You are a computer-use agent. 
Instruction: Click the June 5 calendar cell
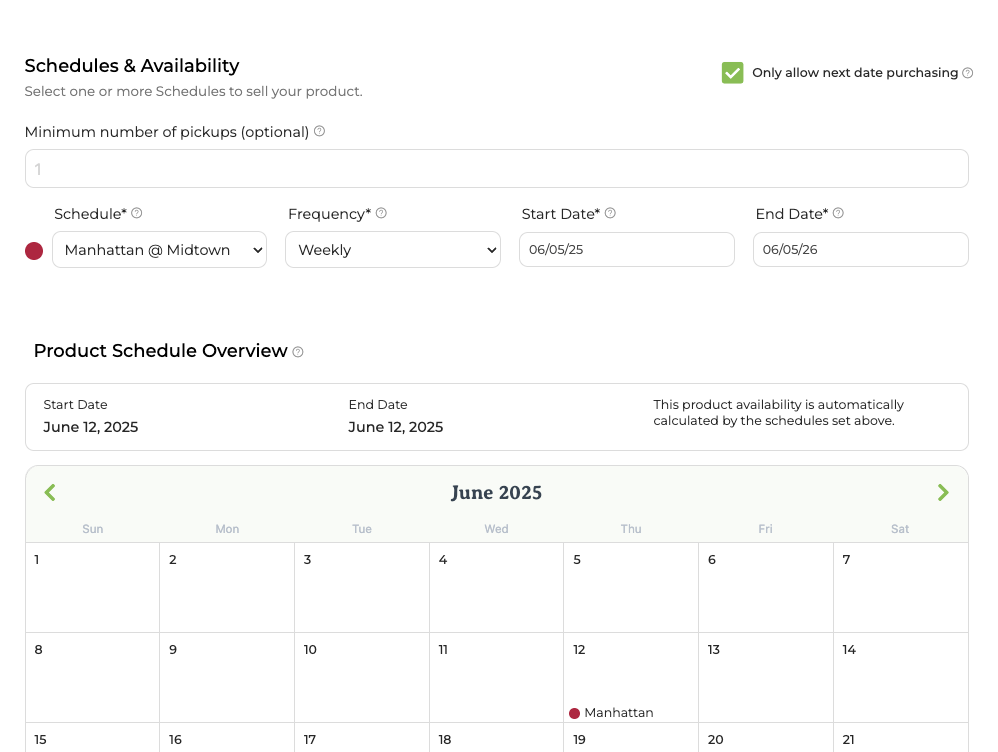[x=631, y=587]
